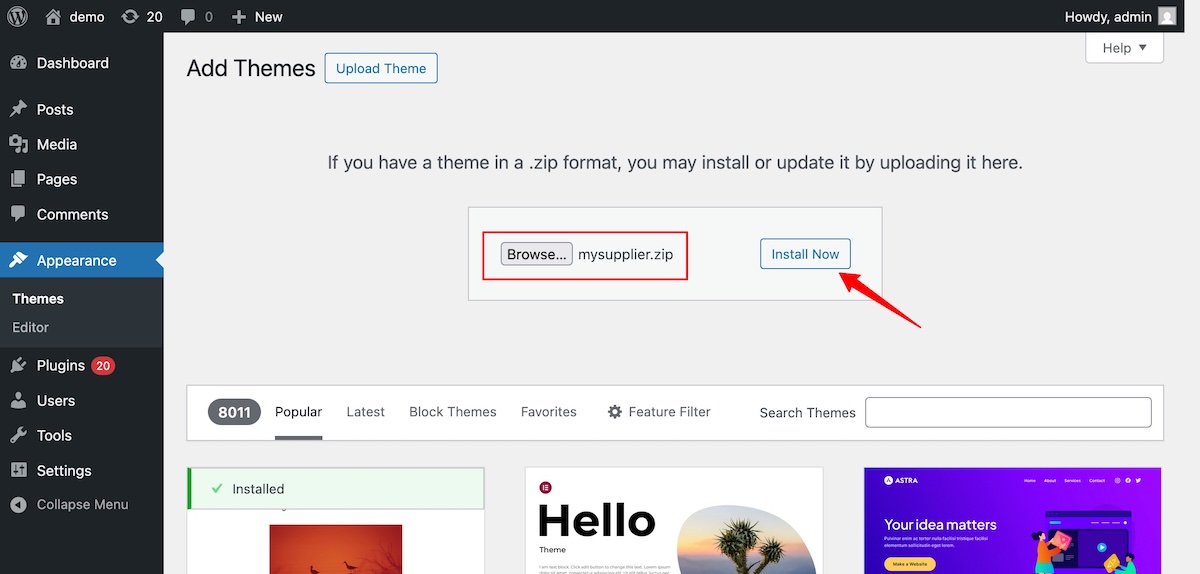
Task: Open the Favorites tab
Action: (548, 412)
